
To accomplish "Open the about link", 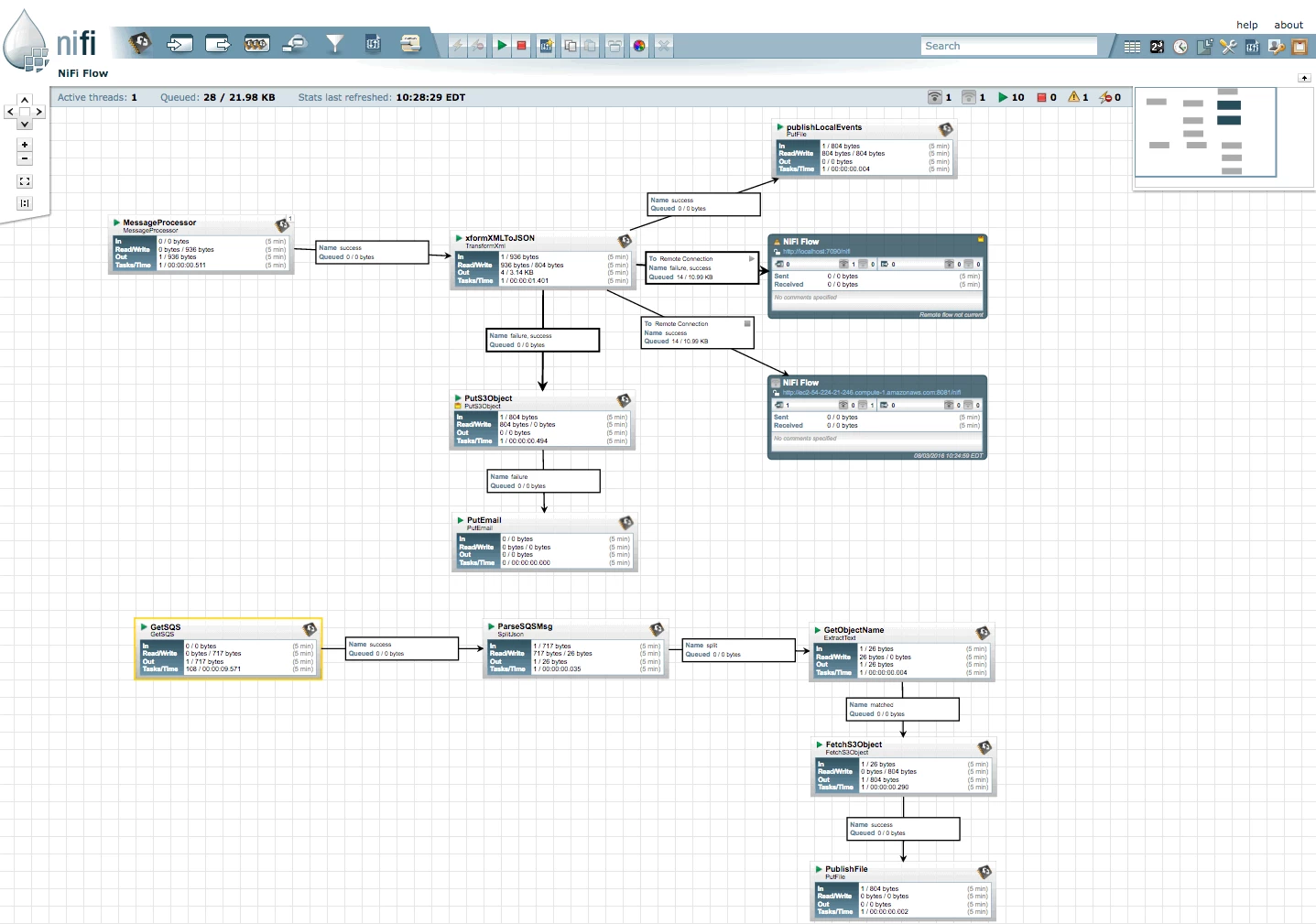I will 1289,25.
